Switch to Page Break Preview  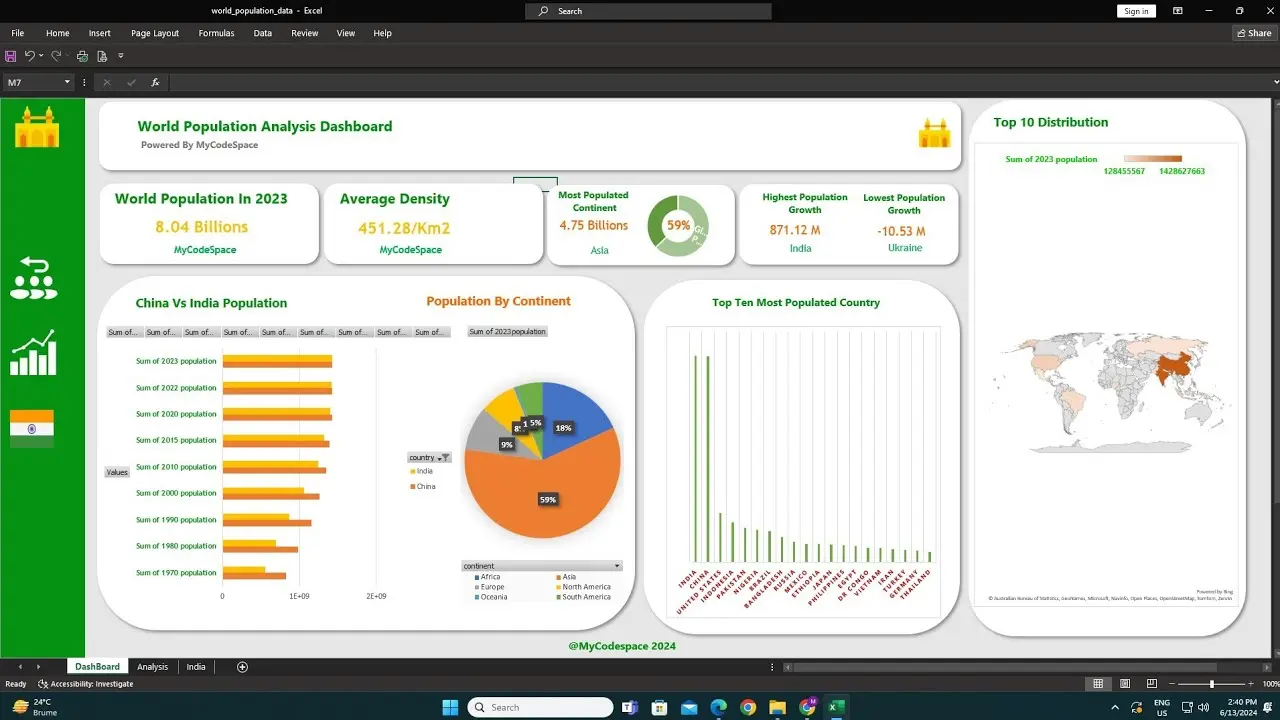coord(1151,684)
